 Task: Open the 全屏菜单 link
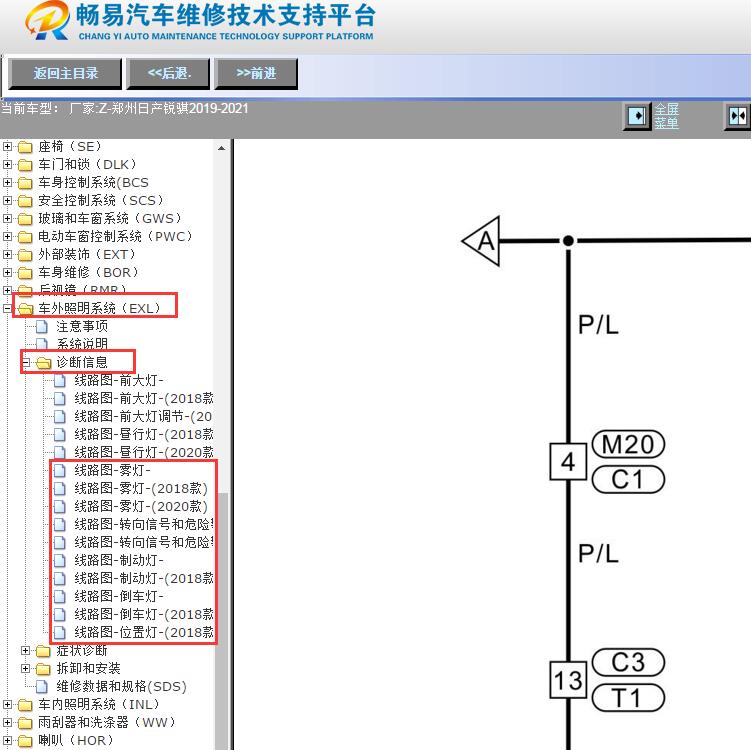pyautogui.click(x=666, y=116)
